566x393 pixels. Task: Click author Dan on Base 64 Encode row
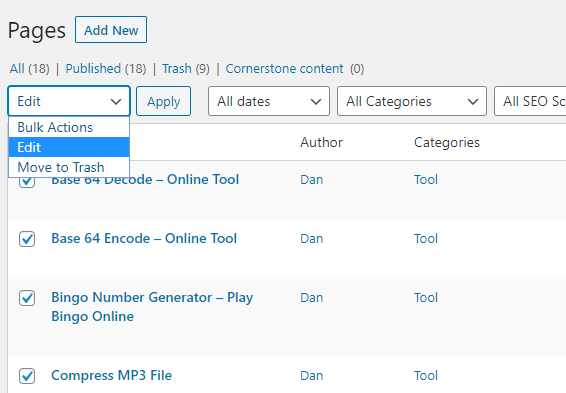point(312,239)
